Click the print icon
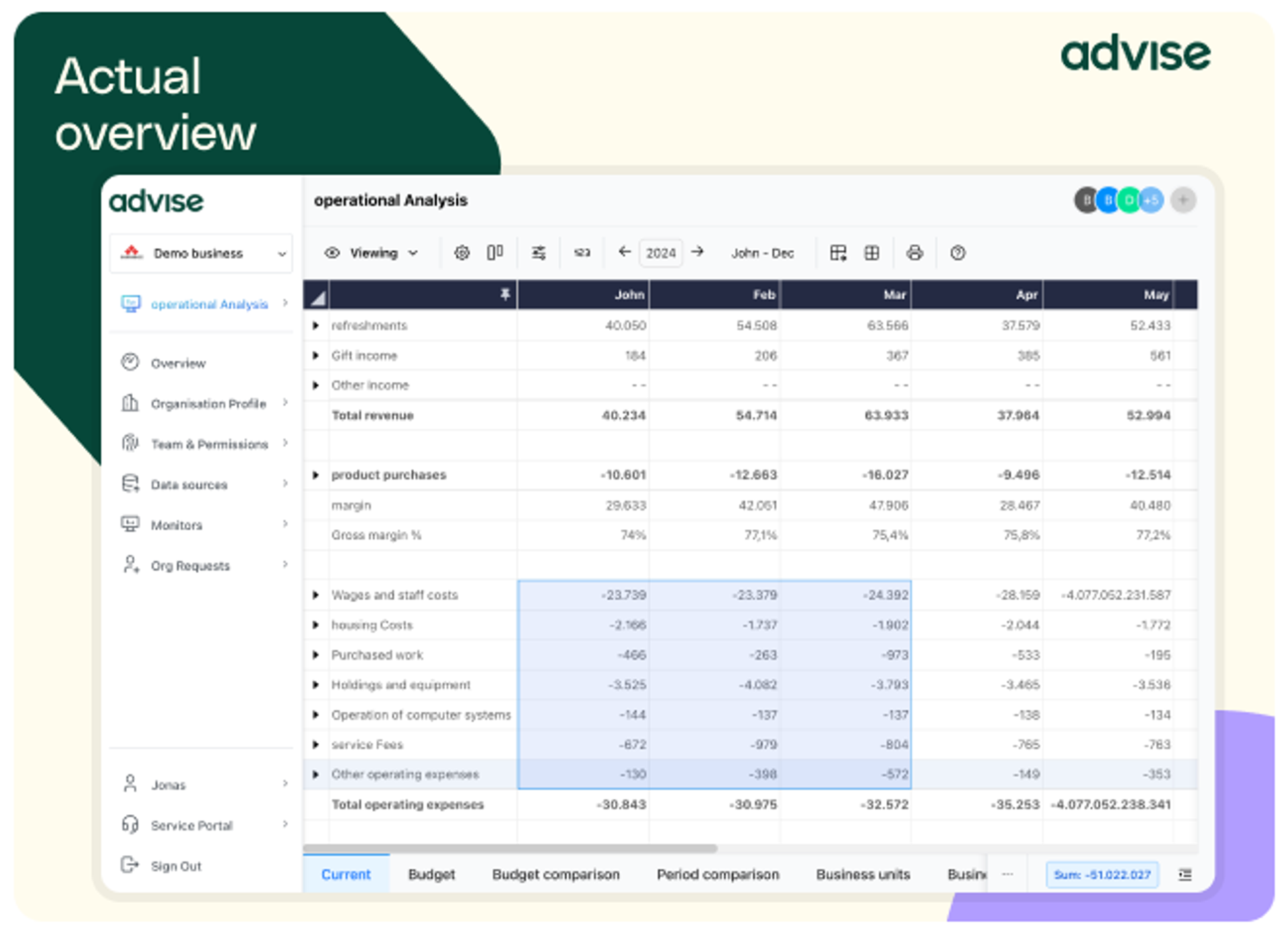Screen dimensions: 1288x931 (914, 253)
